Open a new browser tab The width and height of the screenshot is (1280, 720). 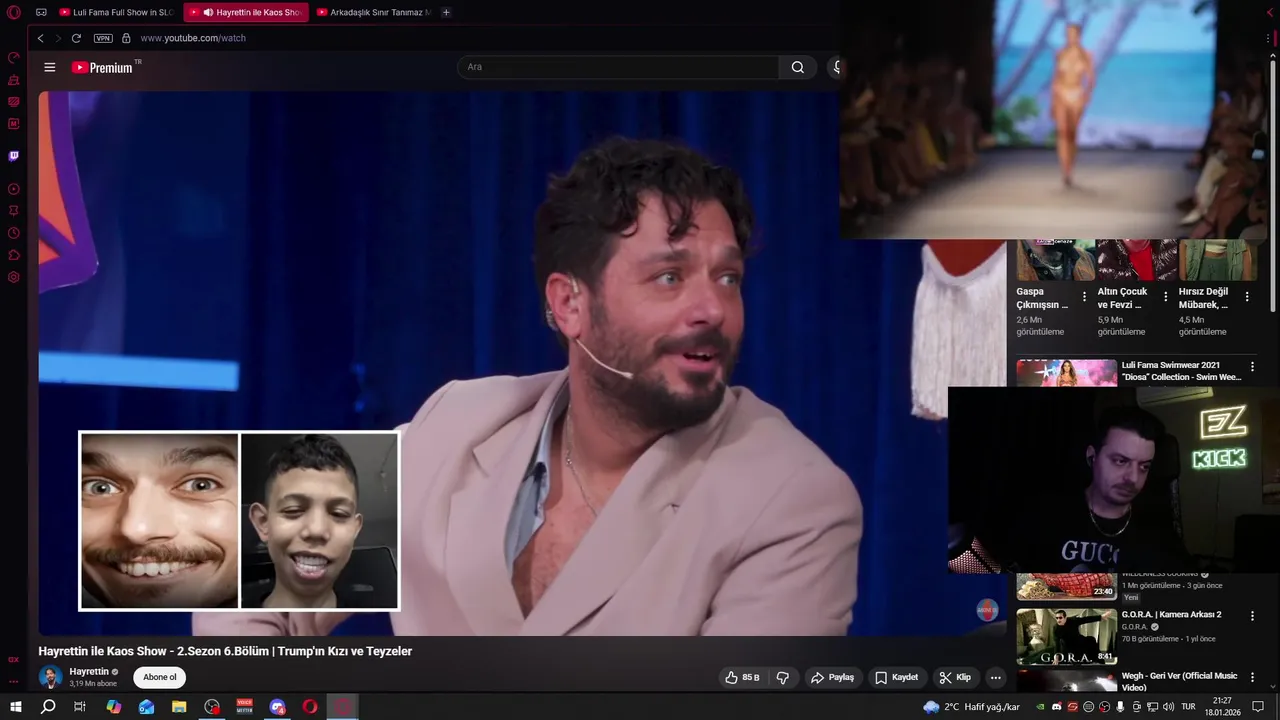446,12
